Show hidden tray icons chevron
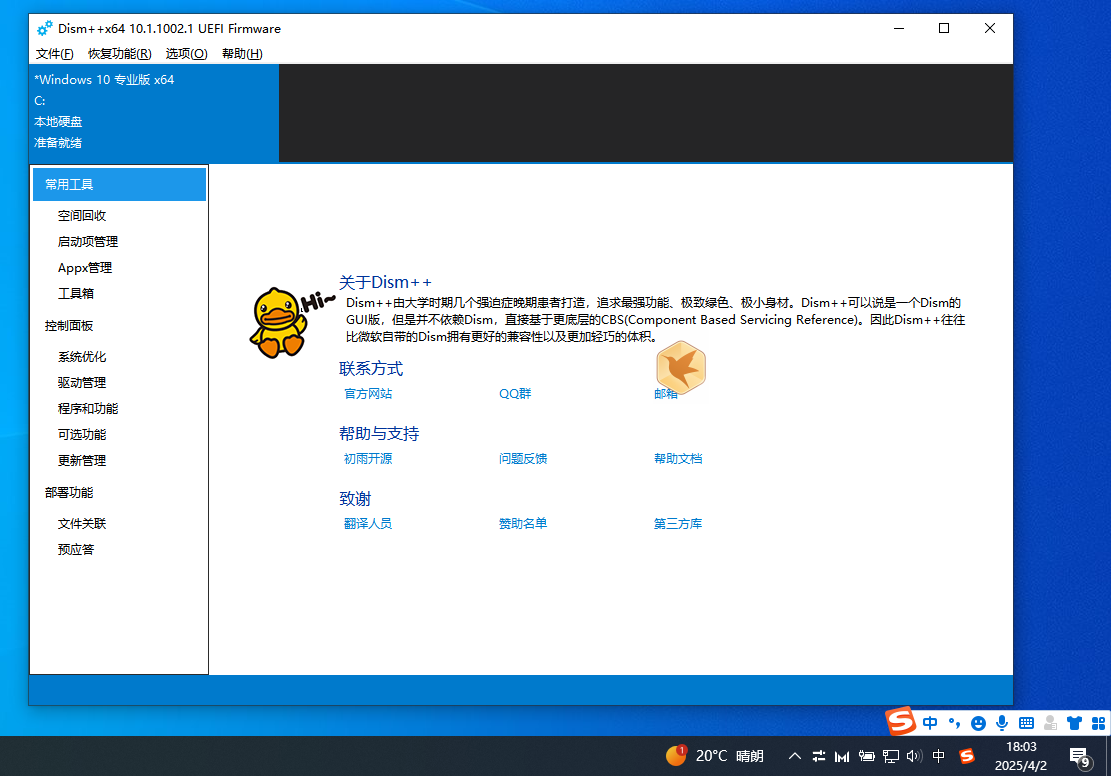Screen dimensions: 1111x776 [x=795, y=756]
